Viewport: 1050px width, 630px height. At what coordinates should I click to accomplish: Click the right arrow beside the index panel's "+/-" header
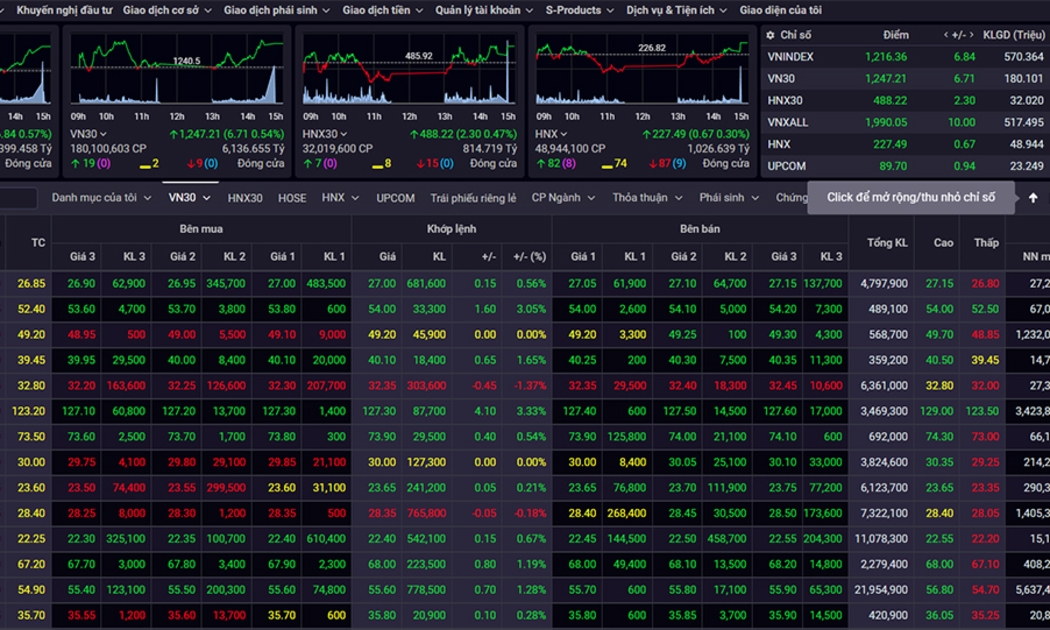[971, 35]
